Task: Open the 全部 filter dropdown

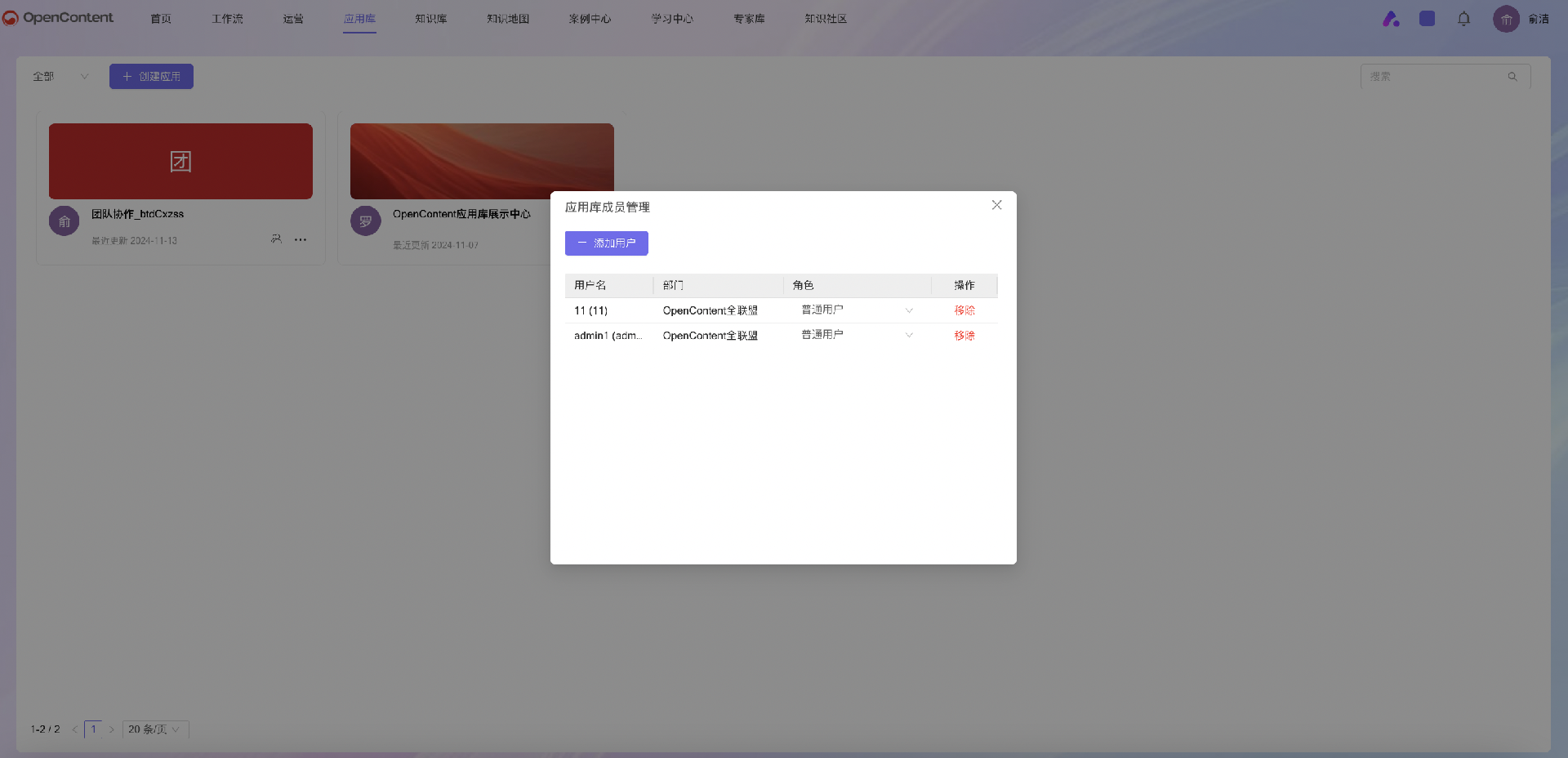Action: (x=60, y=77)
